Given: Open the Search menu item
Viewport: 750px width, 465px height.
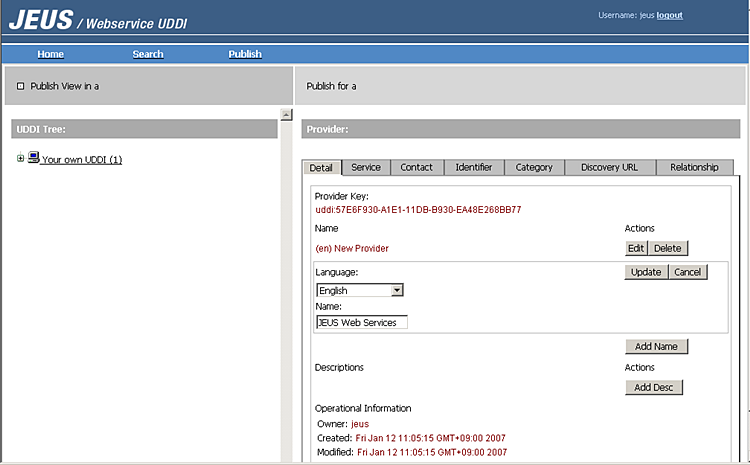Looking at the screenshot, I should click(x=148, y=54).
